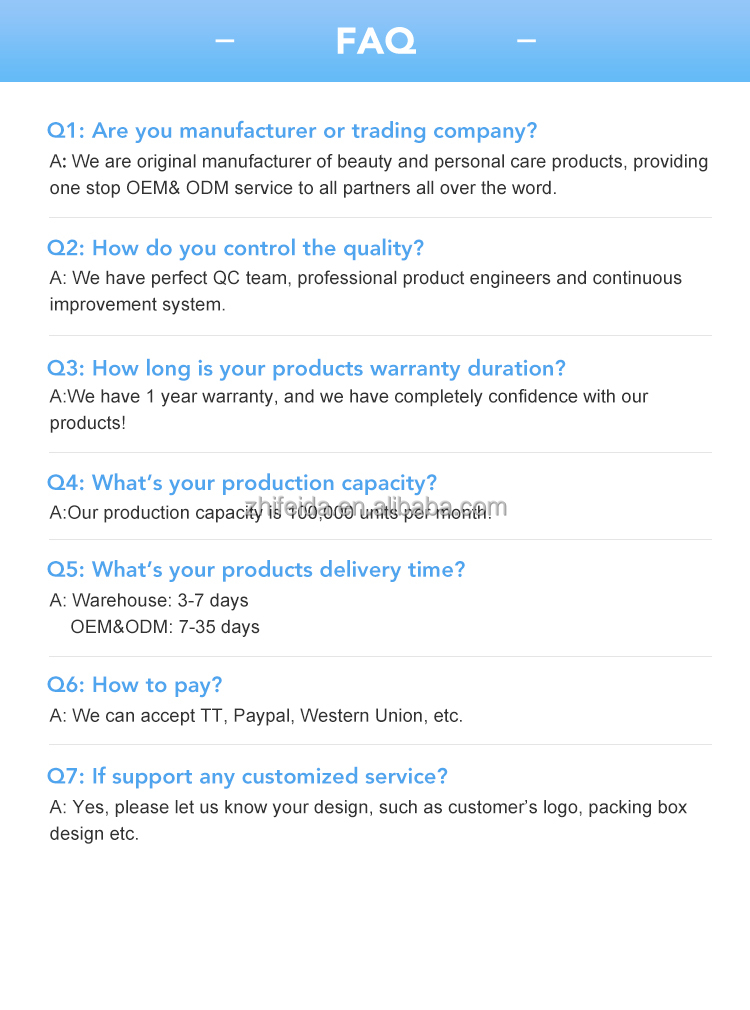
Task: Open the Q2 quality control question
Action: [x=236, y=249]
